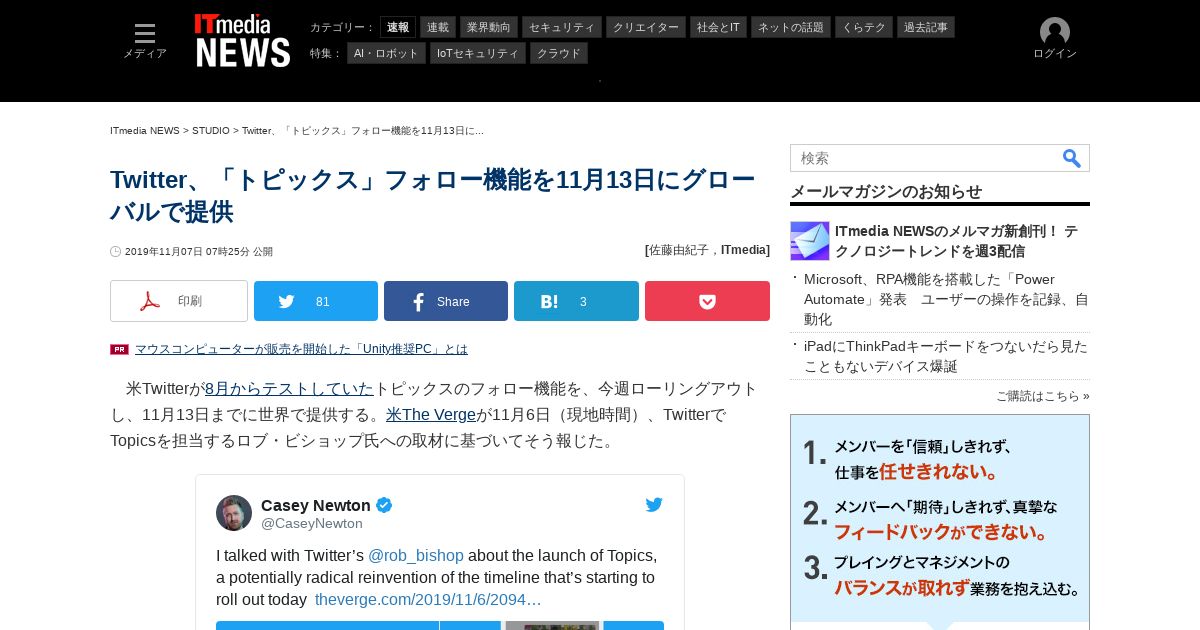Click Casey Newton name in tweet
Viewport: 1200px width, 630px height.
pyautogui.click(x=316, y=505)
